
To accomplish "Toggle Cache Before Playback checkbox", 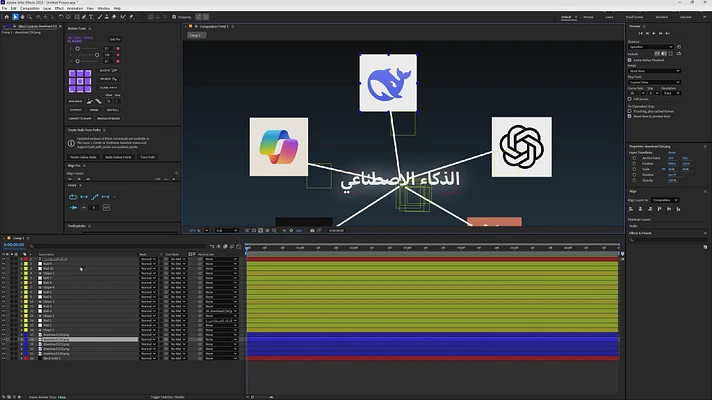I will 630,60.
